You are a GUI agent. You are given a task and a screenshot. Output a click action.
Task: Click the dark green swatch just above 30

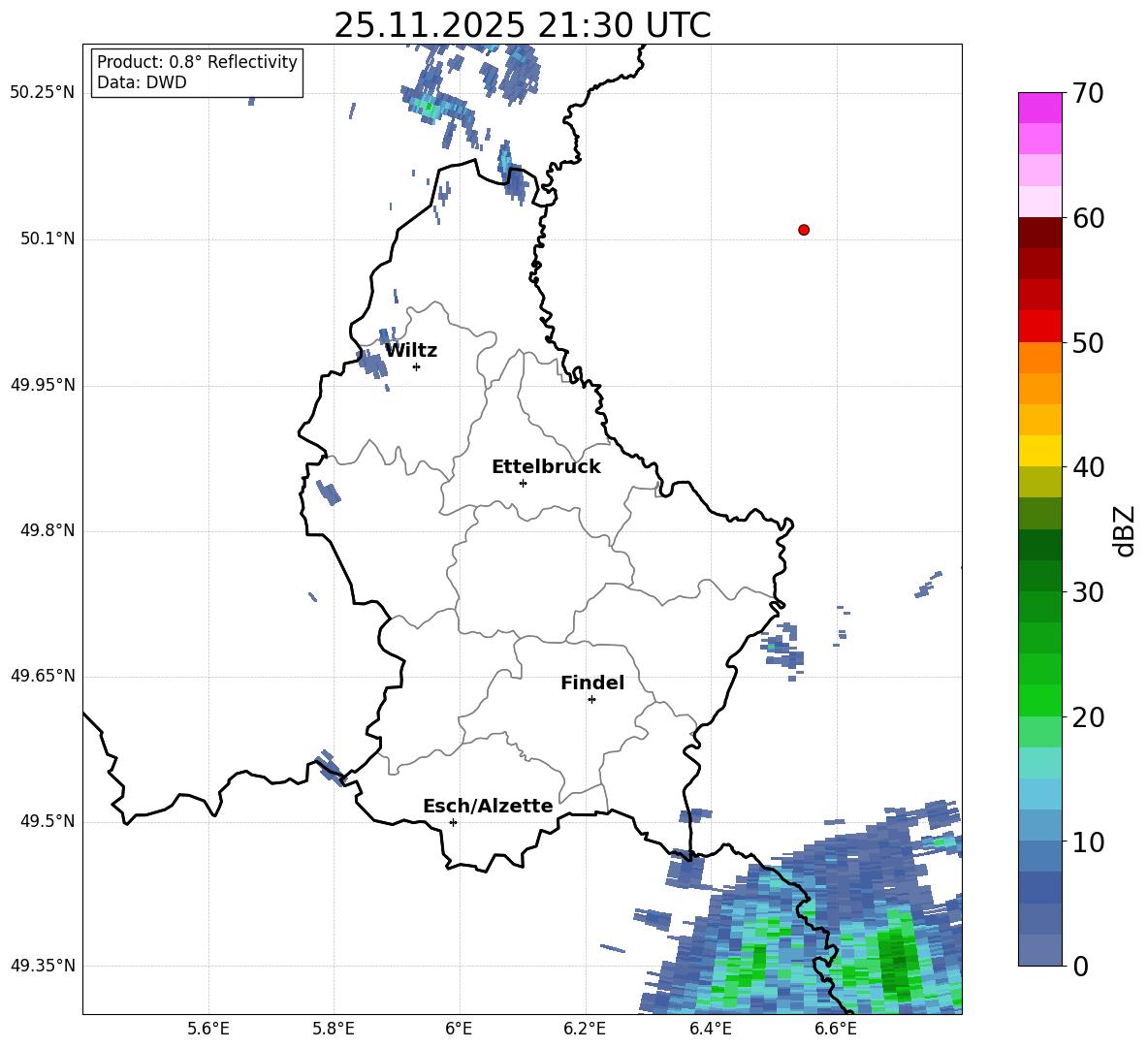coord(1039,576)
